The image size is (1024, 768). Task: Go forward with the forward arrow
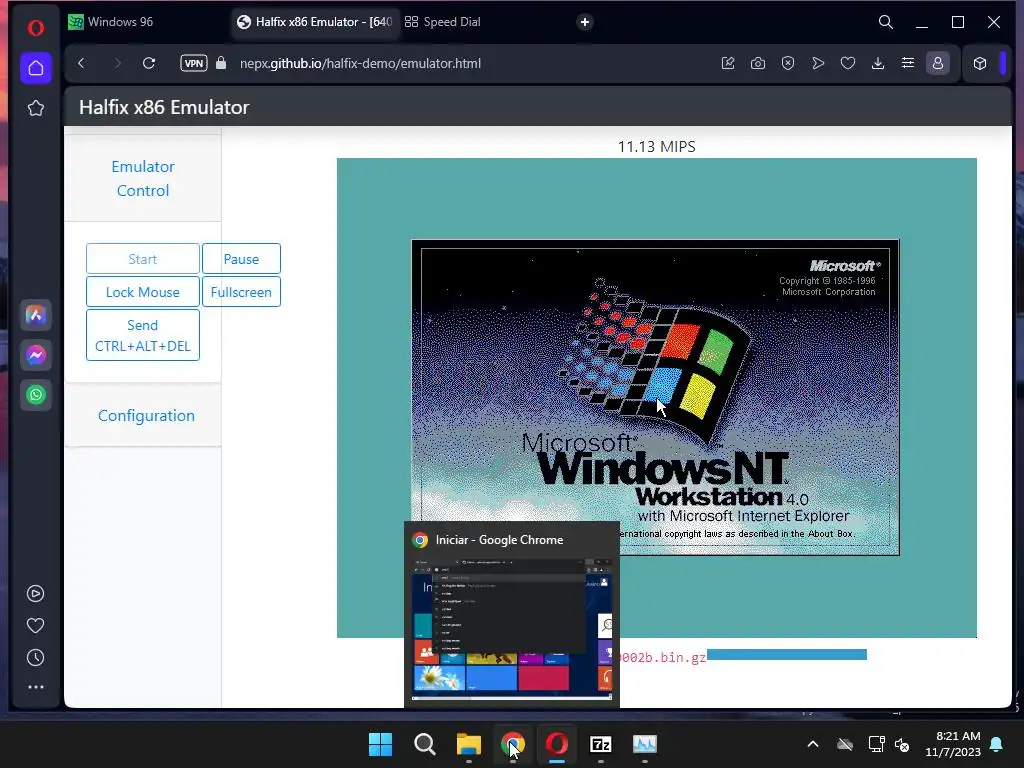click(117, 63)
